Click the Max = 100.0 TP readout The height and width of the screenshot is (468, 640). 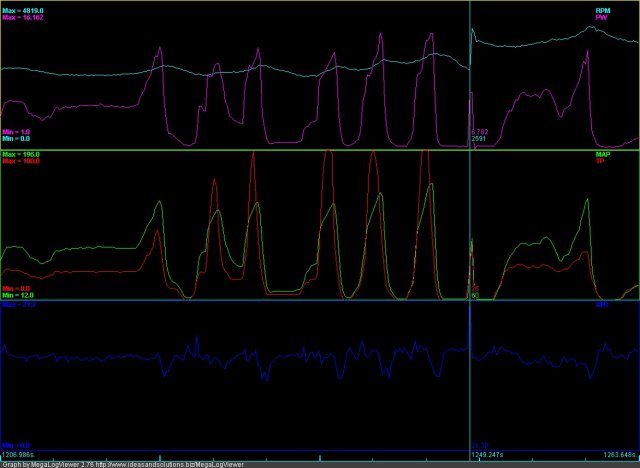[21, 162]
